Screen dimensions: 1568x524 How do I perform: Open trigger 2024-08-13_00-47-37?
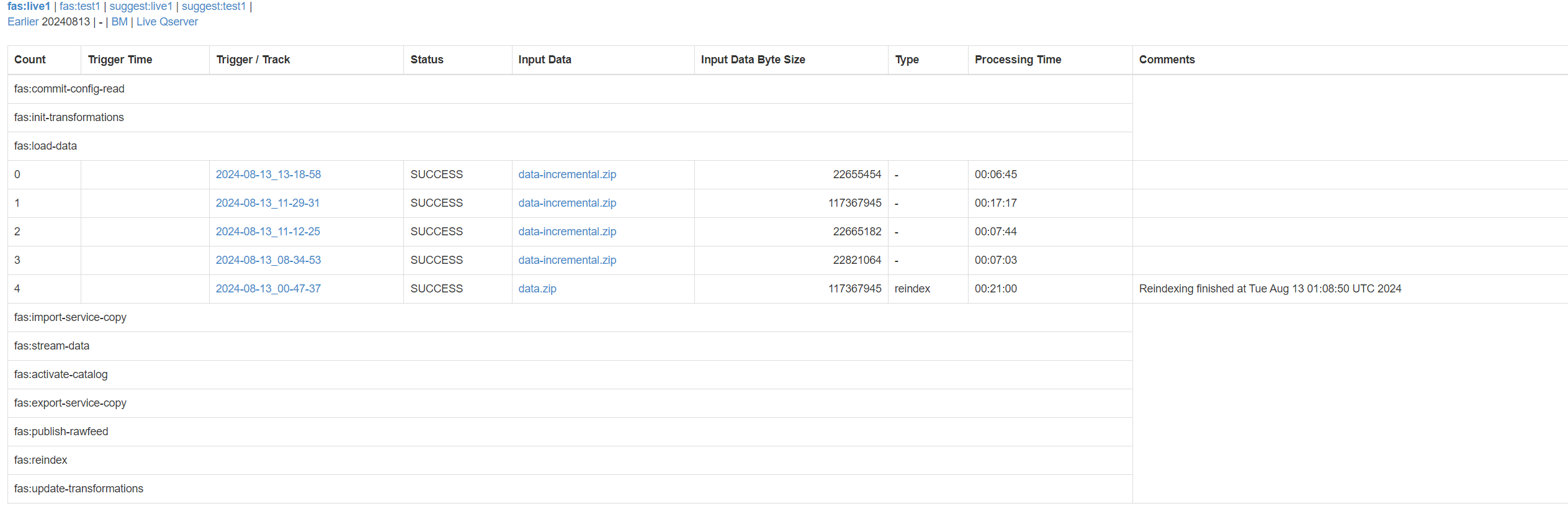(x=268, y=289)
